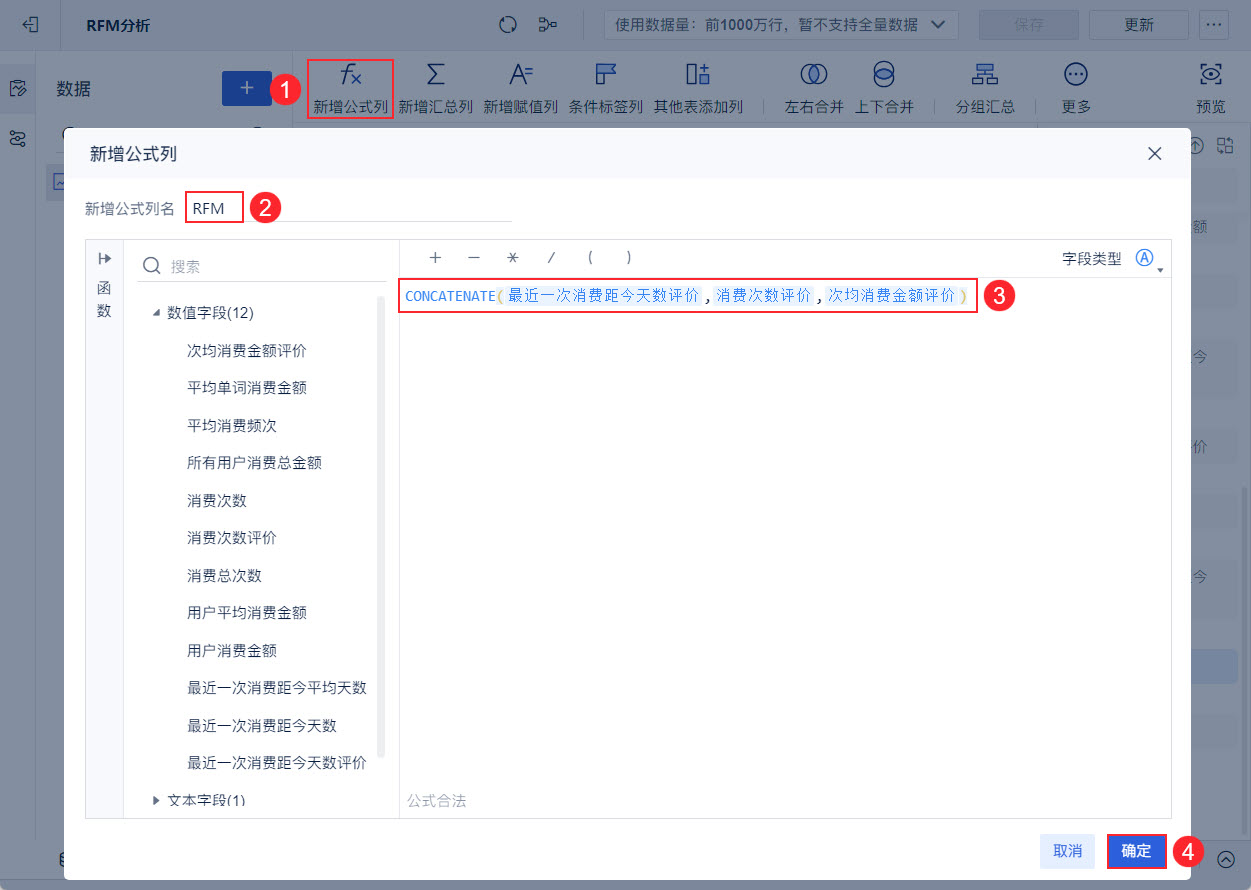Screen dimensions: 1251x890
Task: Select field 最近一次消费距今天数评价 in list
Action: [277, 763]
